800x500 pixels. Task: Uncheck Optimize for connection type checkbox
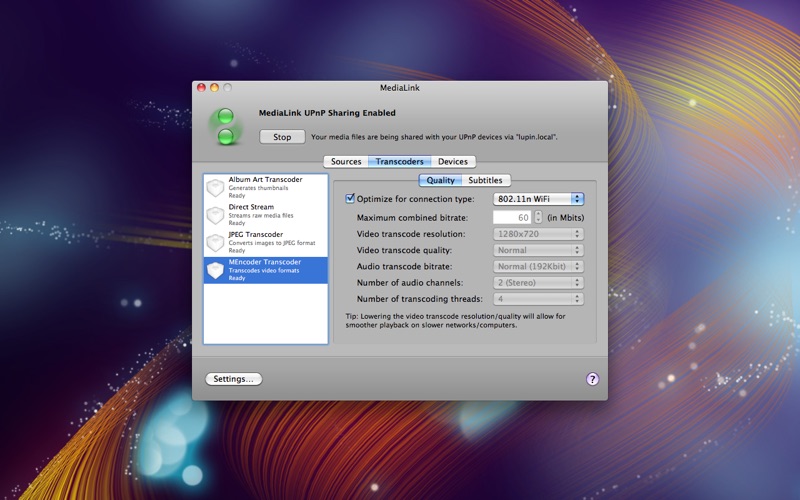pos(350,199)
